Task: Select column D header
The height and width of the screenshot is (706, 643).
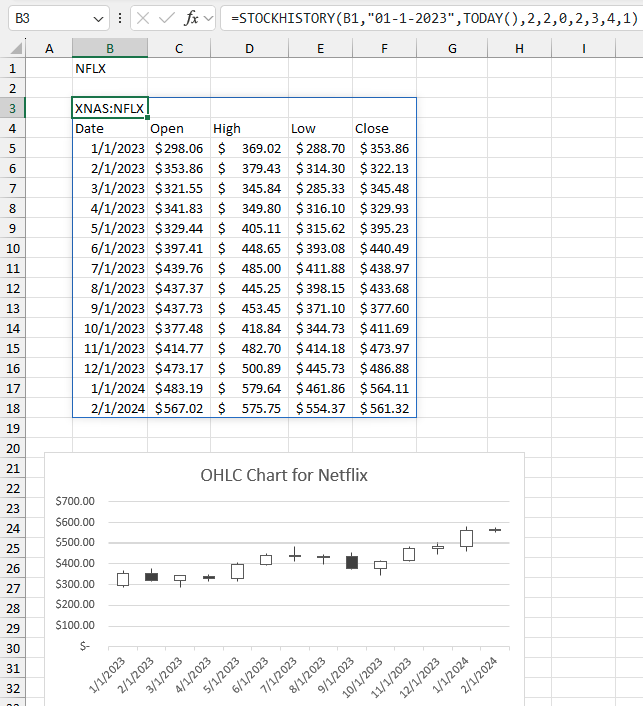Action: 248,48
